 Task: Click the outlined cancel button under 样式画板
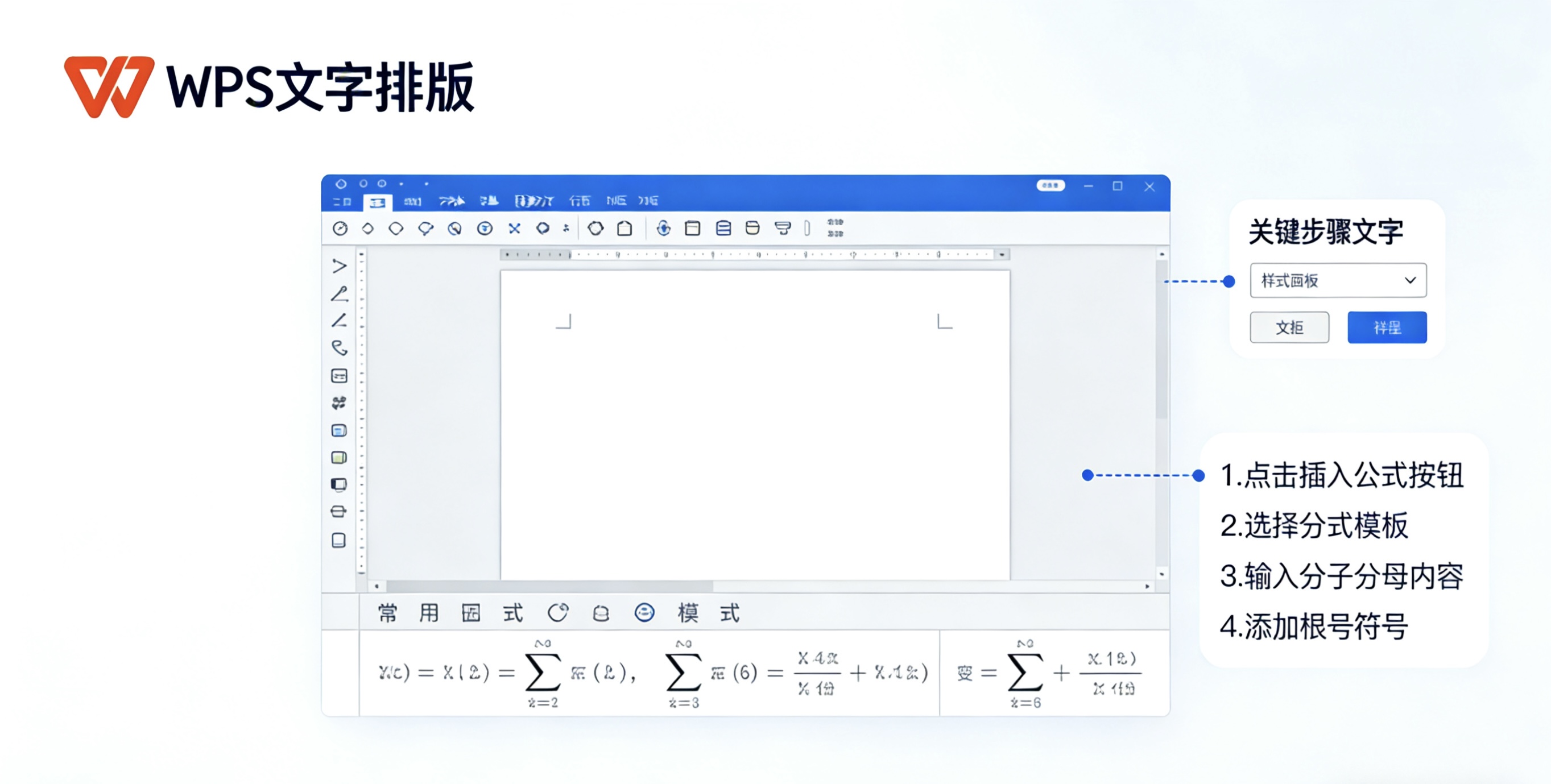(x=1289, y=328)
